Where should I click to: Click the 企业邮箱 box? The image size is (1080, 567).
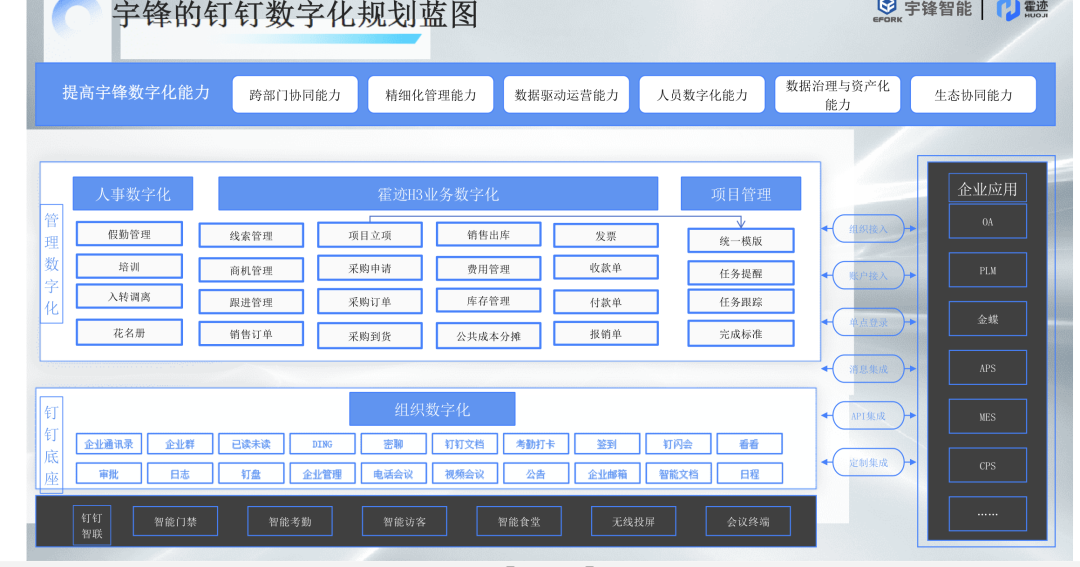pos(607,474)
